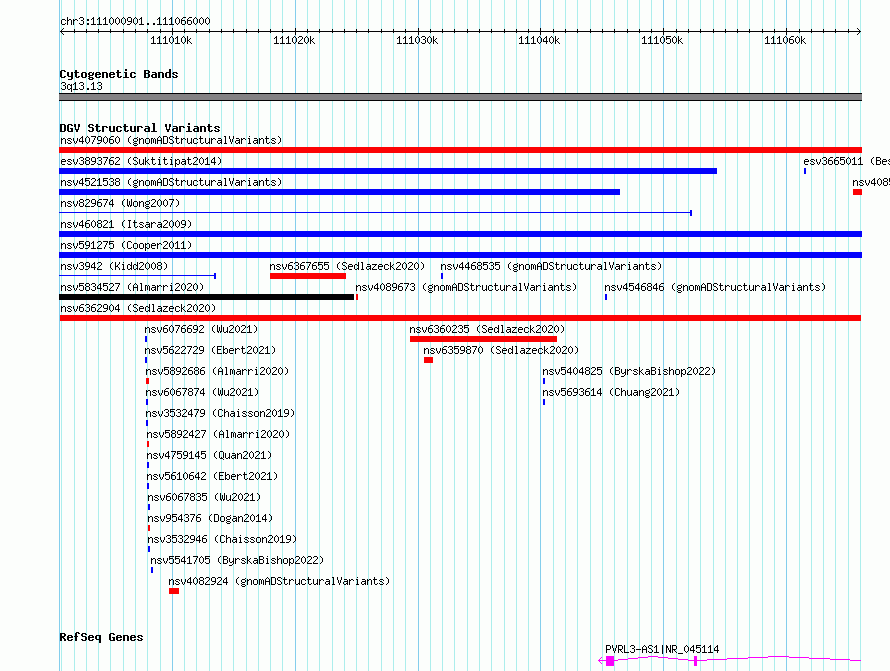
Task: Select nsv6076692 (Wu2021) variant label
Action: [201, 329]
